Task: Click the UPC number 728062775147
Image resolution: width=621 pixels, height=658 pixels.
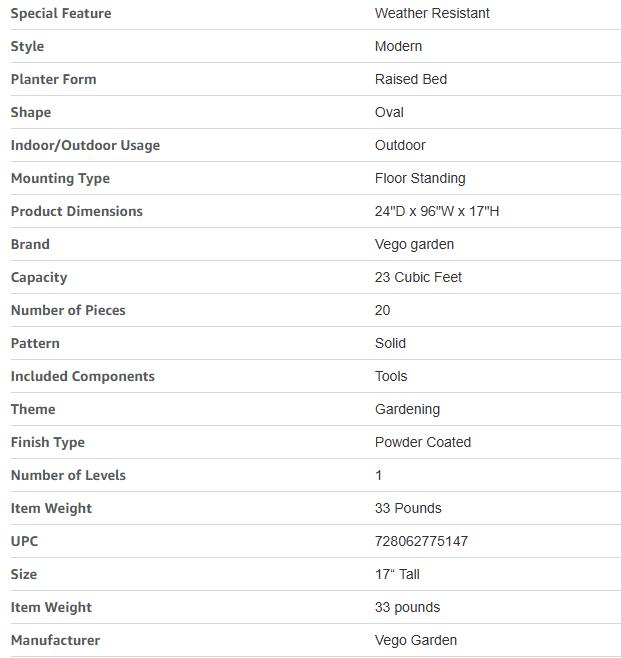Action: pyautogui.click(x=421, y=541)
